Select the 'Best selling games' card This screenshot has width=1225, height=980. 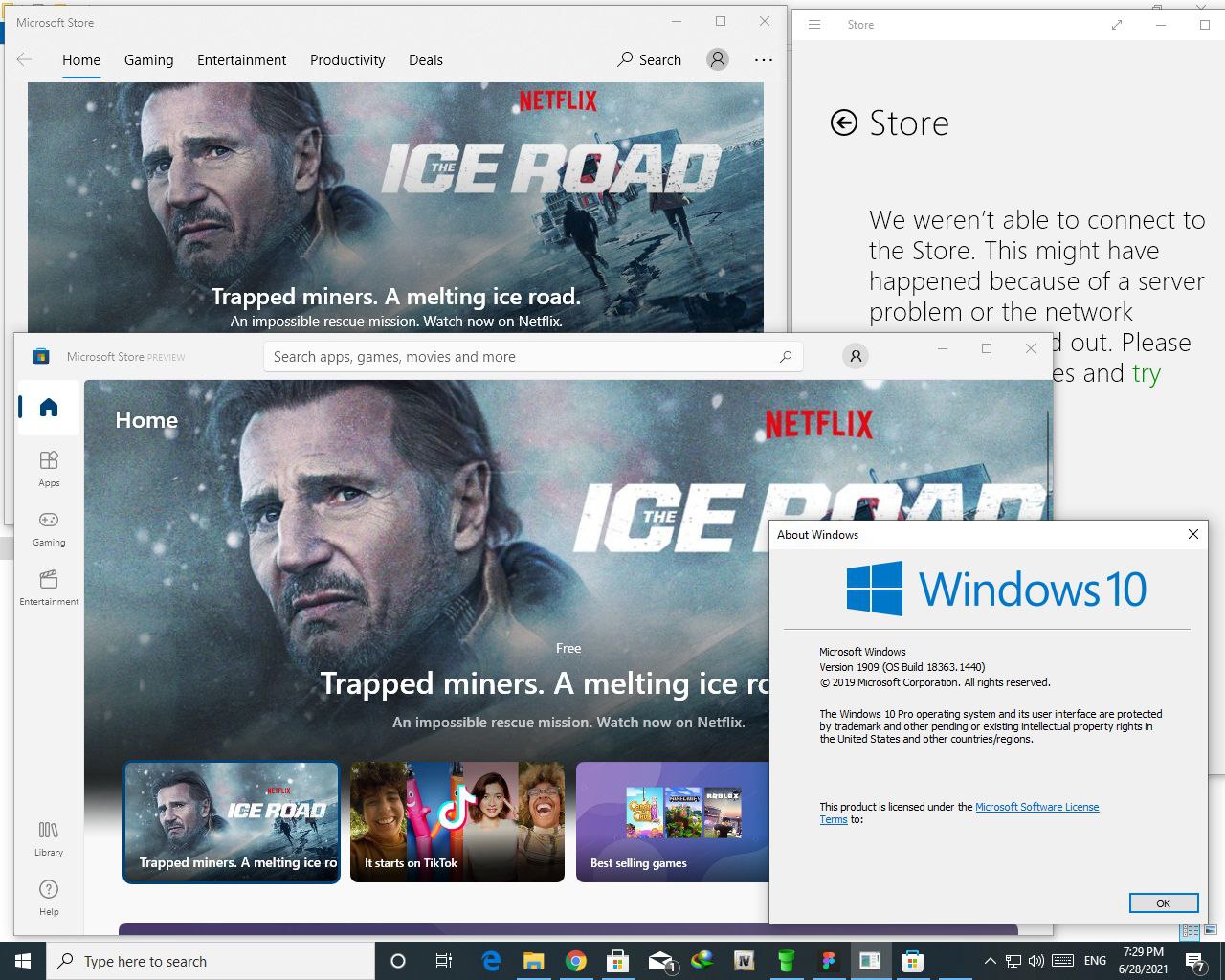[x=673, y=822]
